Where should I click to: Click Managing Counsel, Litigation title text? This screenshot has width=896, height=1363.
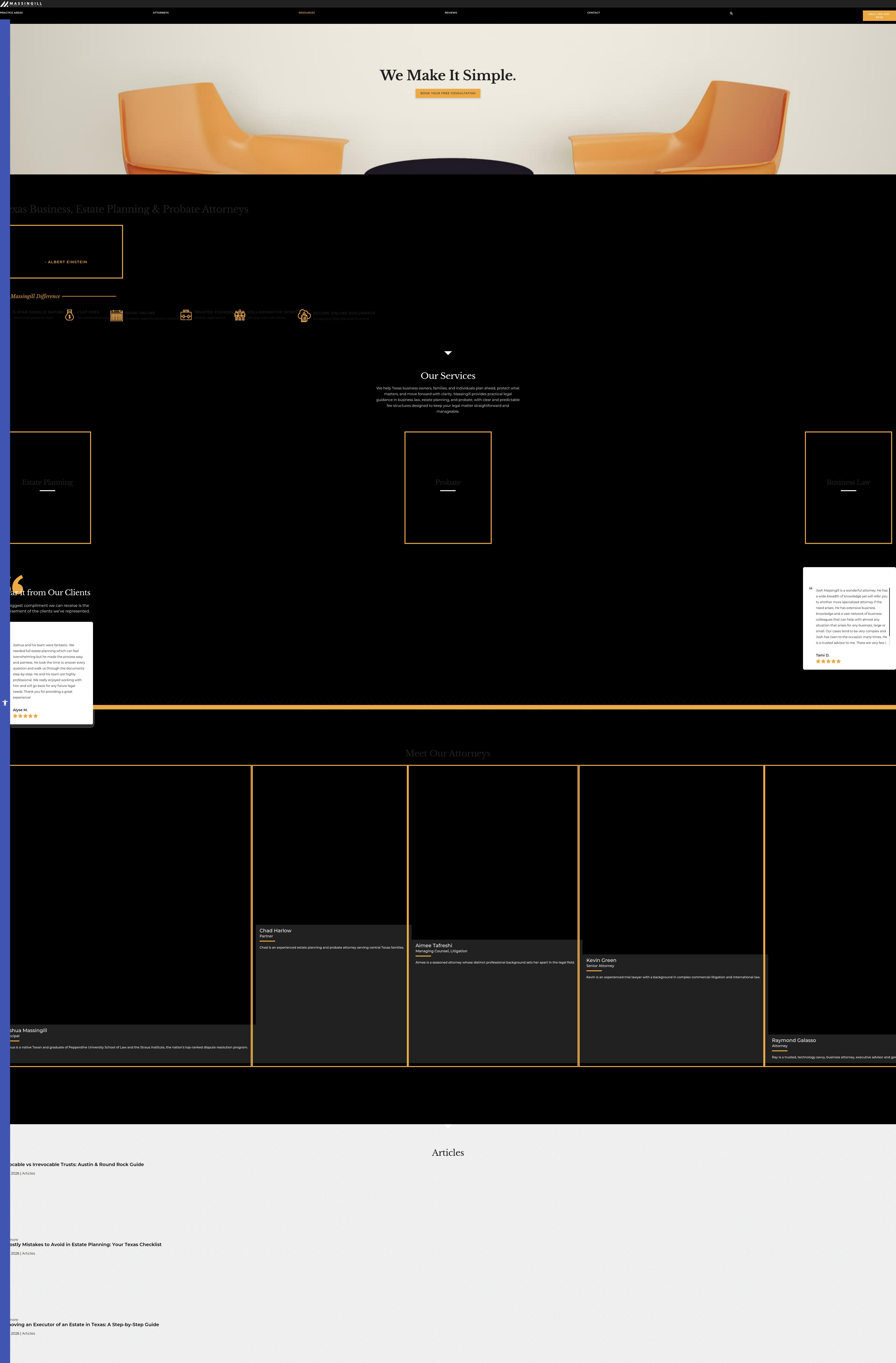coord(442,951)
